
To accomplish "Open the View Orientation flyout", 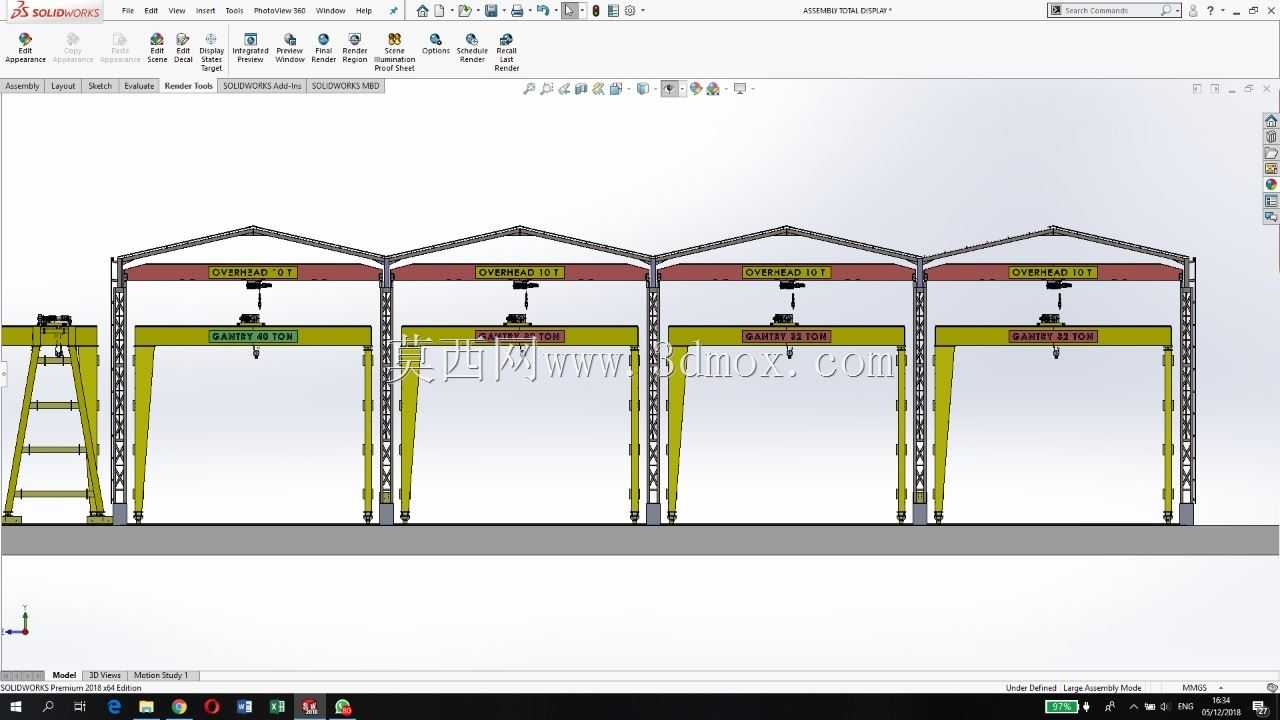I will (x=616, y=89).
